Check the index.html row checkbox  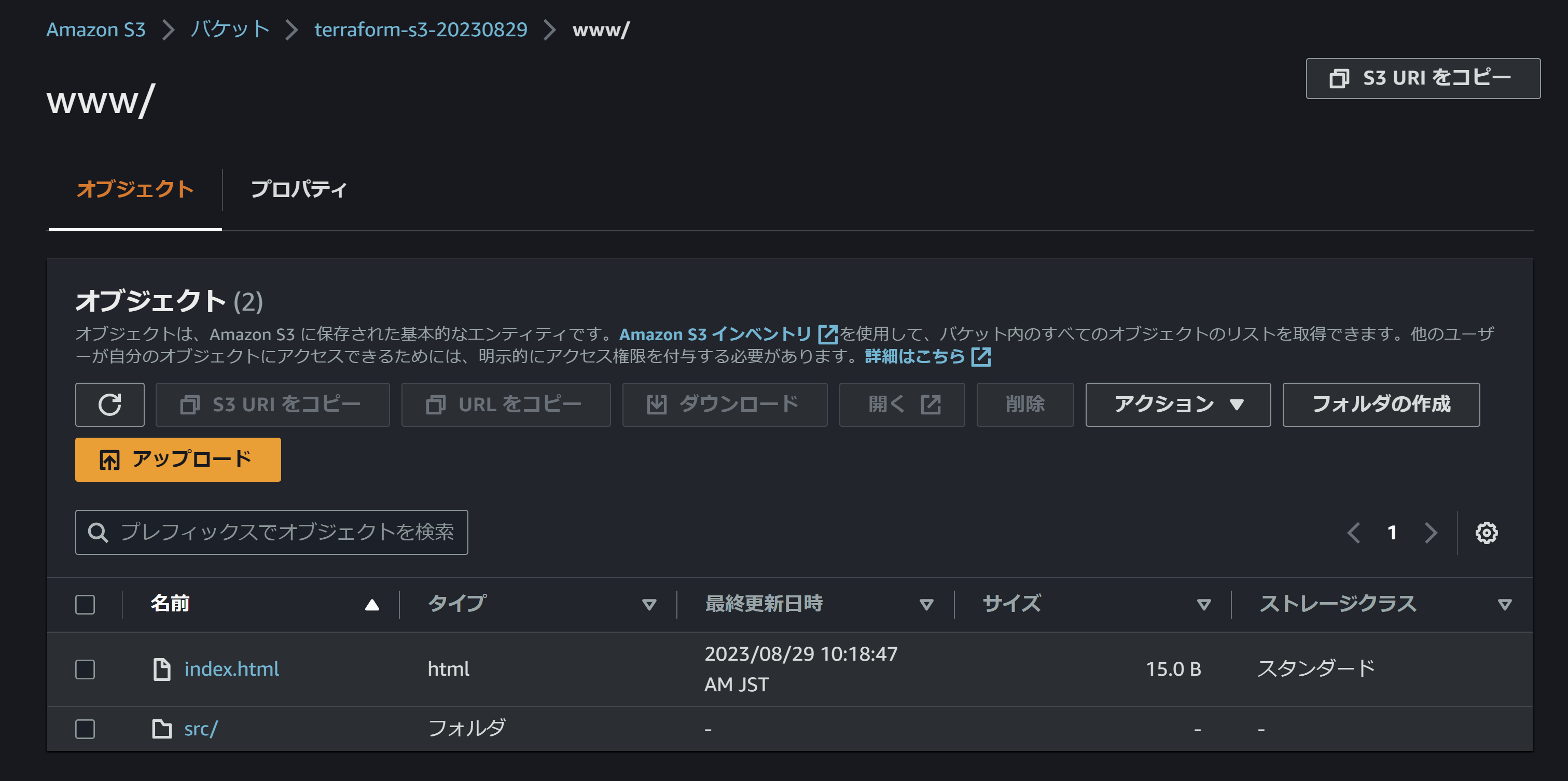85,669
